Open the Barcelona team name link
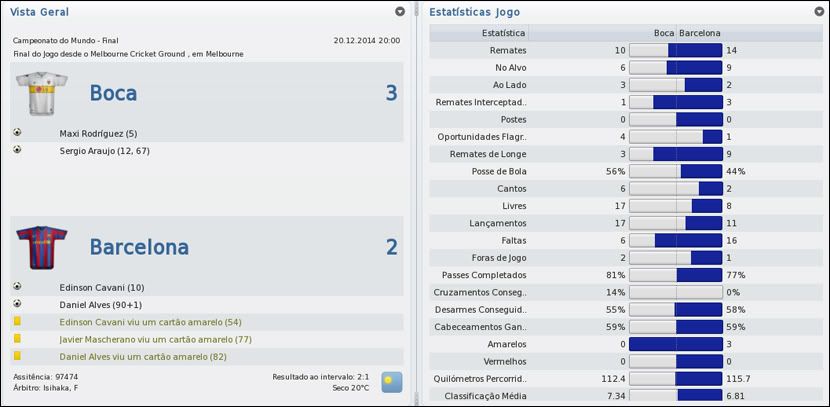The image size is (830, 407). point(139,247)
